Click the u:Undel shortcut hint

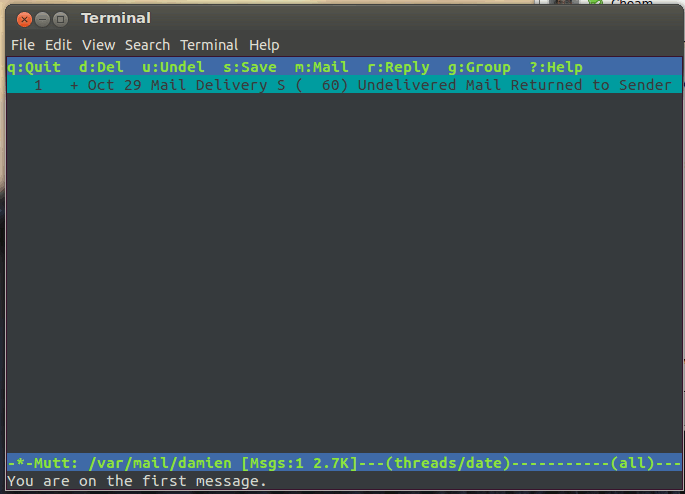[x=173, y=67]
